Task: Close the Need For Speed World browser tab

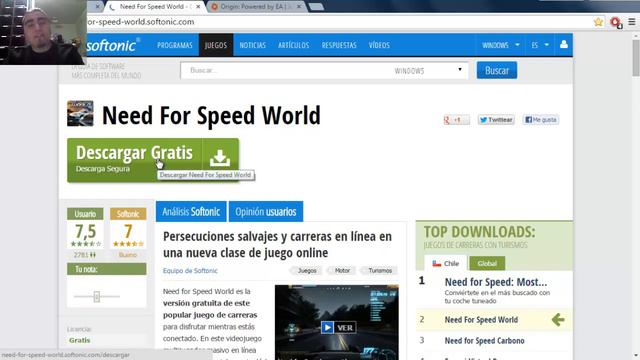Action: pos(198,7)
